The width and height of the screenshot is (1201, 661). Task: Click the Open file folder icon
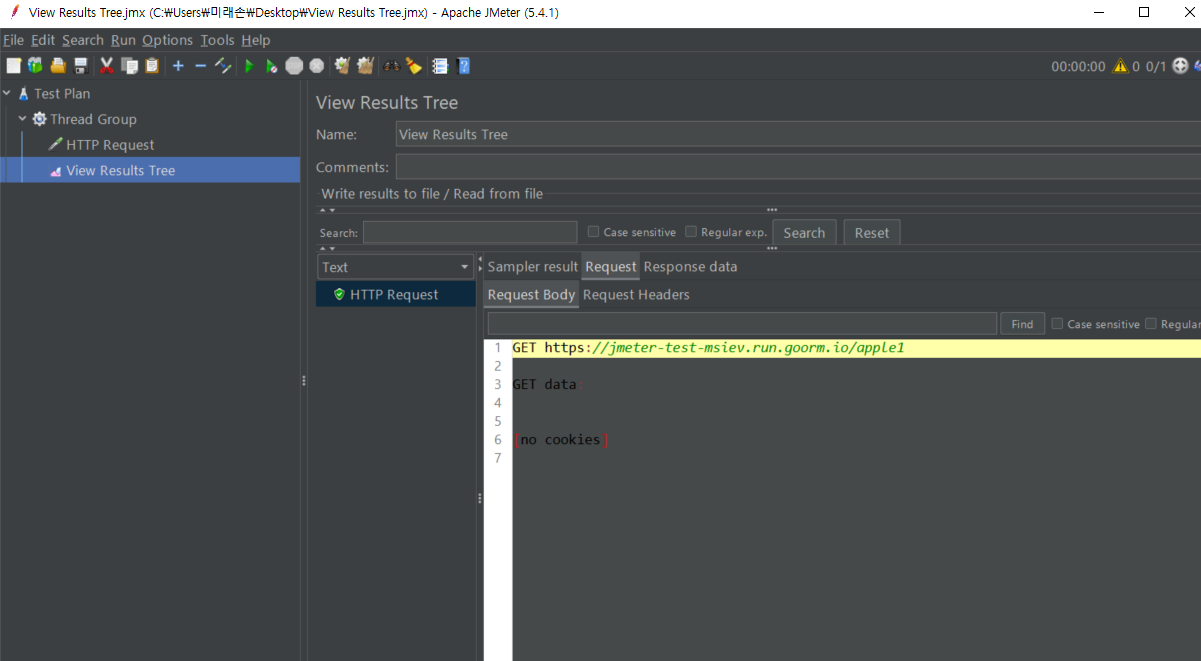[x=58, y=66]
